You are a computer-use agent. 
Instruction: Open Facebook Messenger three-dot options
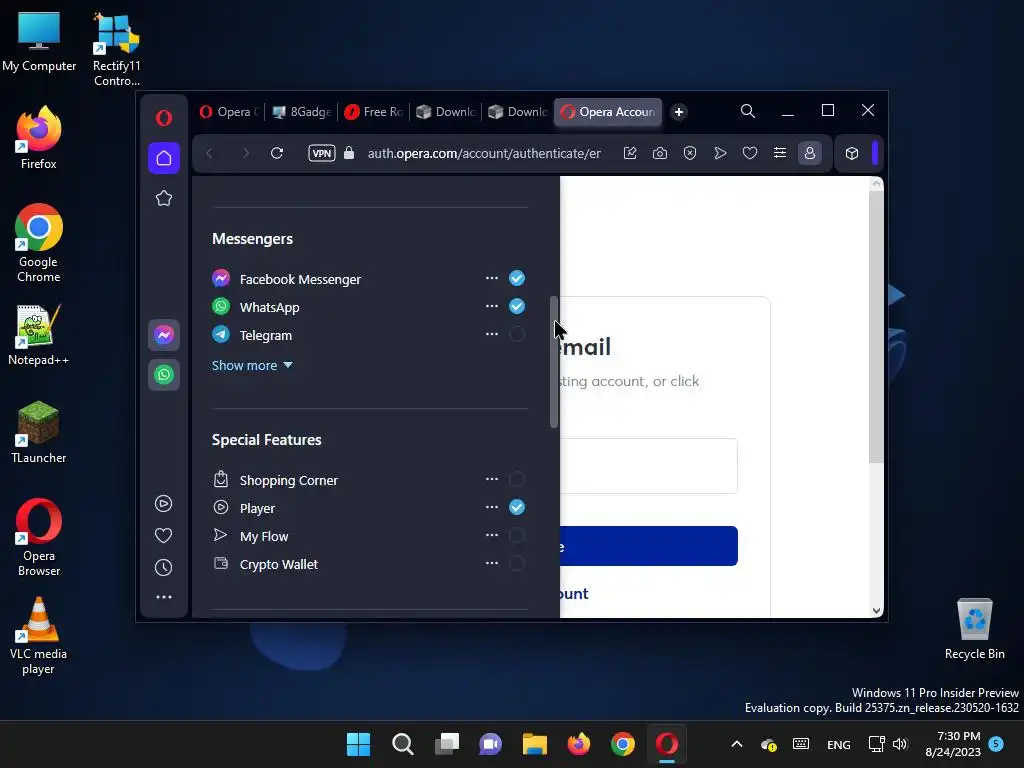point(492,278)
